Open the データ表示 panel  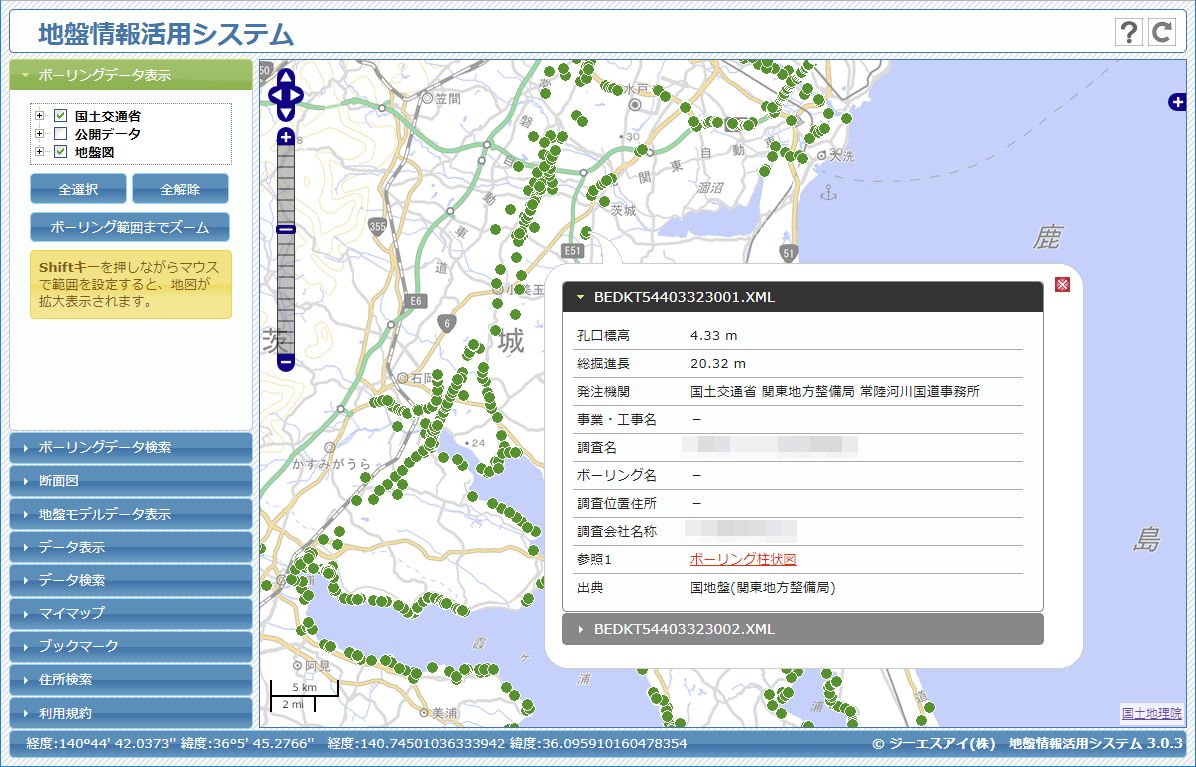130,547
